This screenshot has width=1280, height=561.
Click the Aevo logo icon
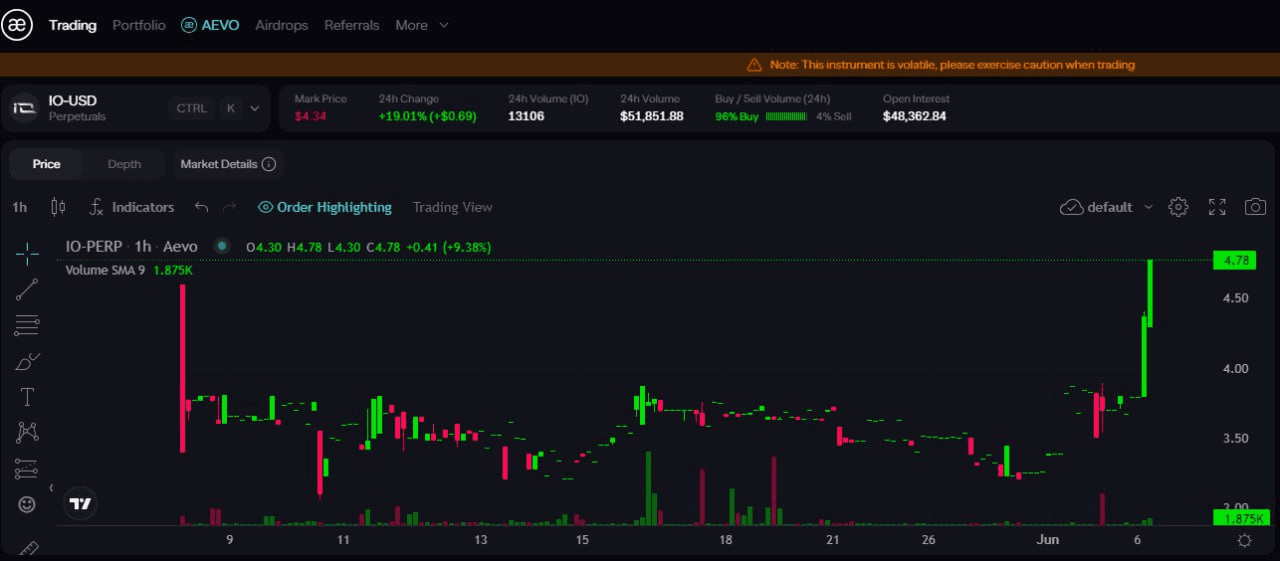point(17,25)
